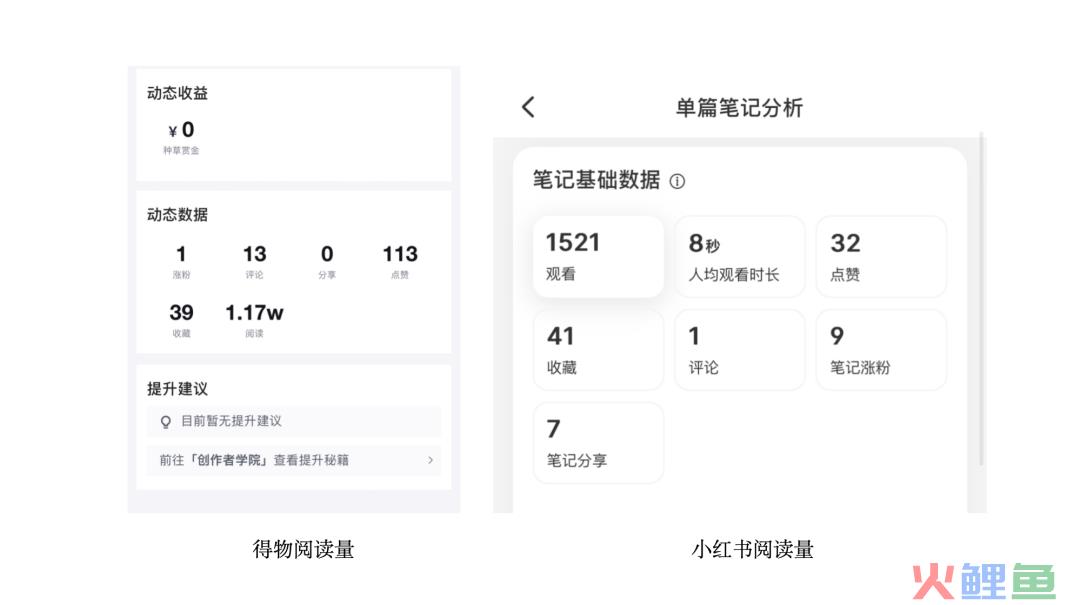Image resolution: width=1080 pixels, height=605 pixels.
Task: Click the 单篇笔记分析 page title
Action: 739,108
